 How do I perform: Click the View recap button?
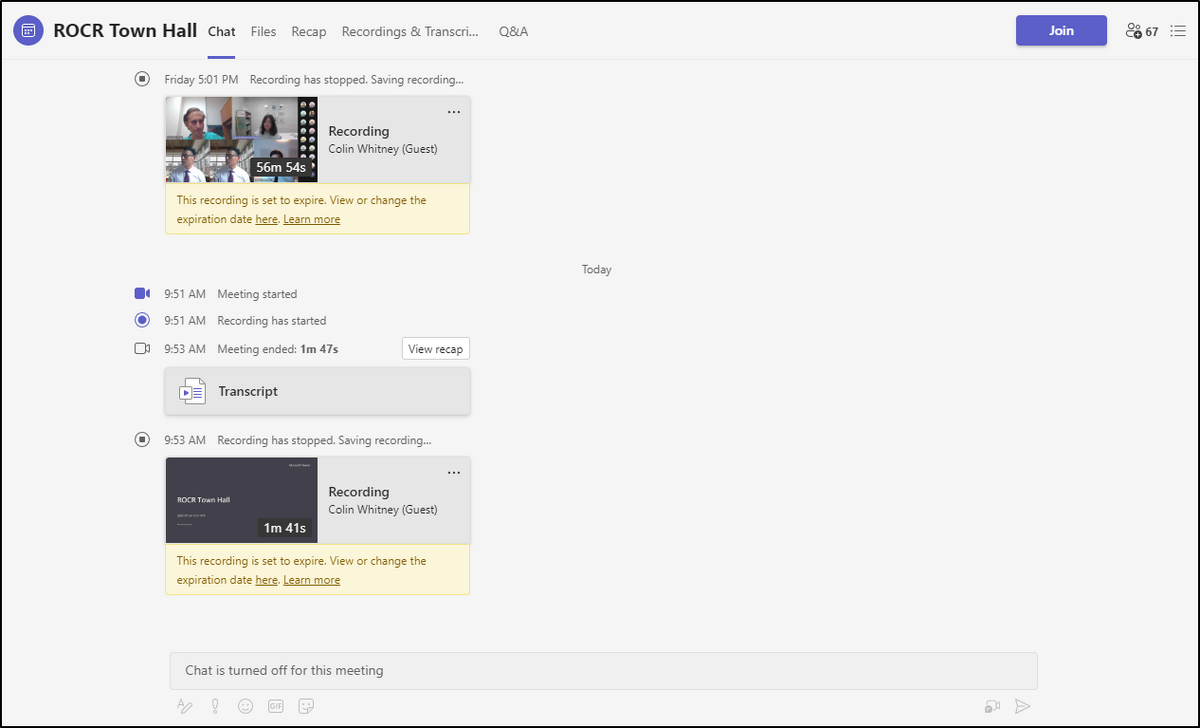click(436, 349)
